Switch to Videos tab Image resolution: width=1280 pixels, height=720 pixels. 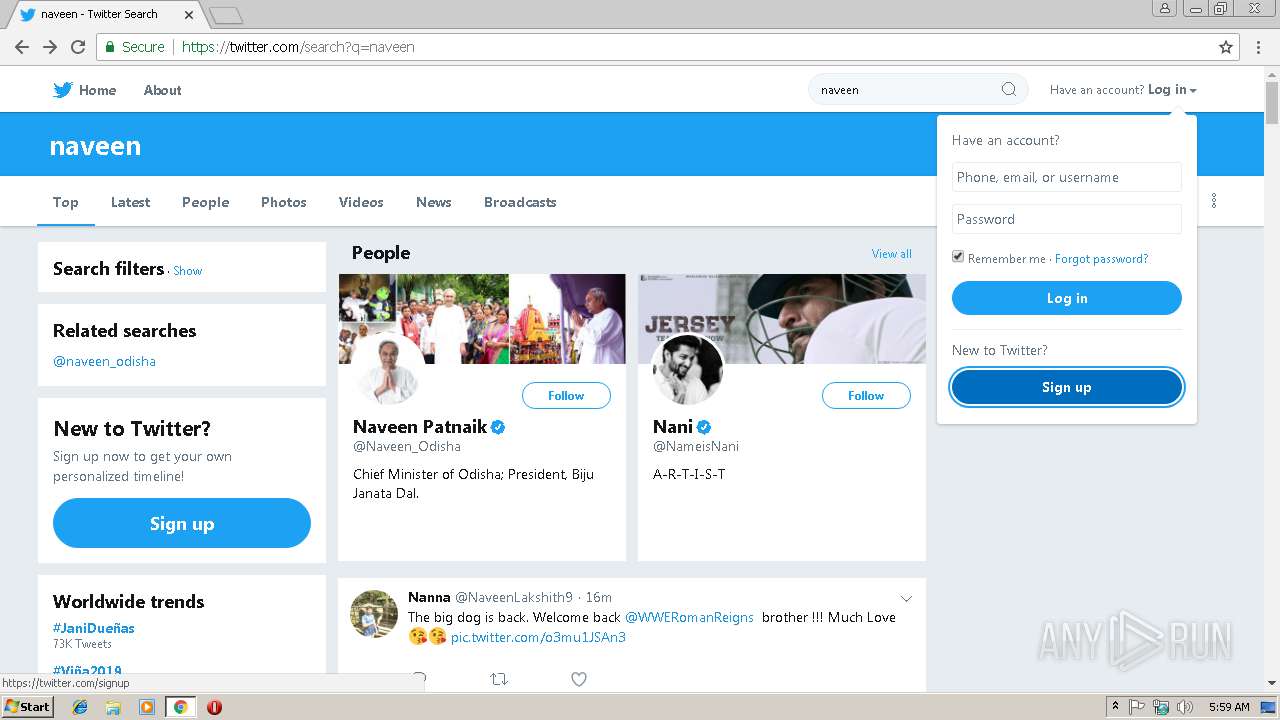pos(361,202)
